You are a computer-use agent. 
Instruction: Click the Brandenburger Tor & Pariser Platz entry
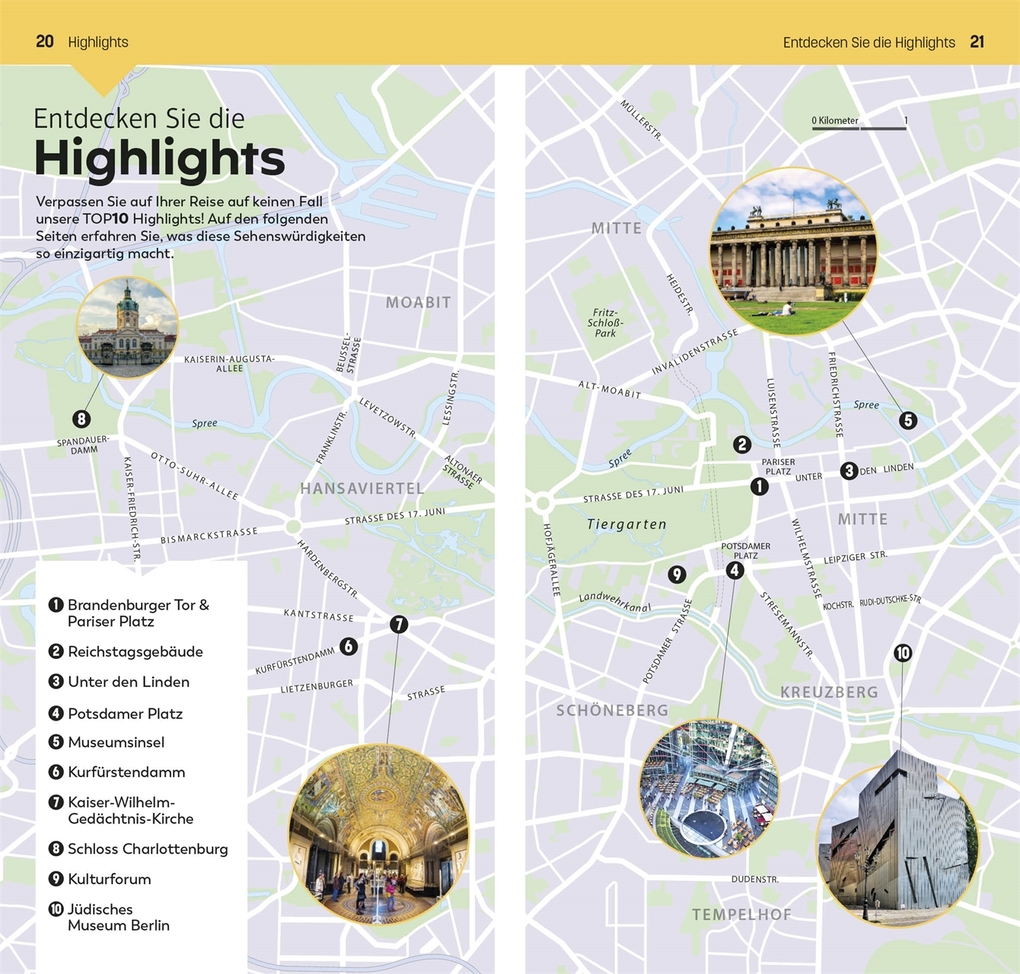pyautogui.click(x=137, y=613)
